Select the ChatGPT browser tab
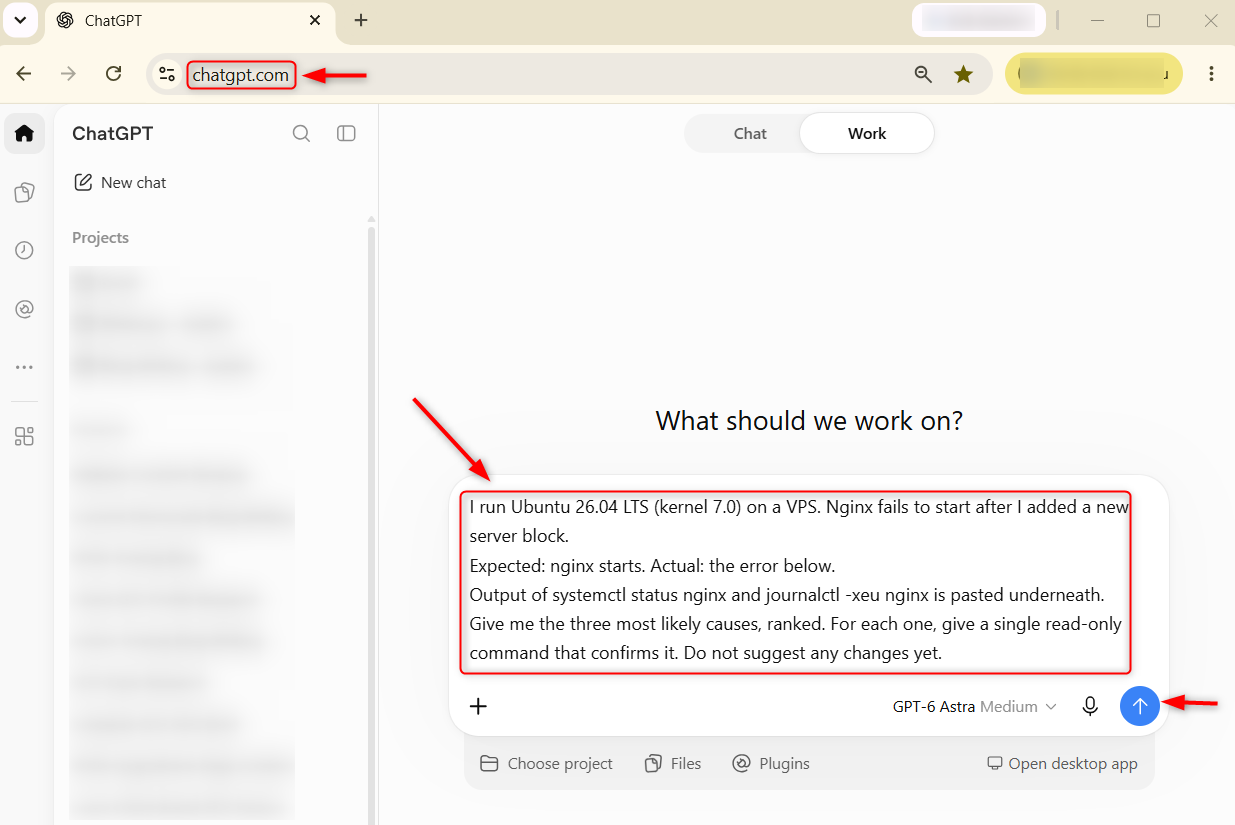Image resolution: width=1235 pixels, height=825 pixels. [x=190, y=20]
